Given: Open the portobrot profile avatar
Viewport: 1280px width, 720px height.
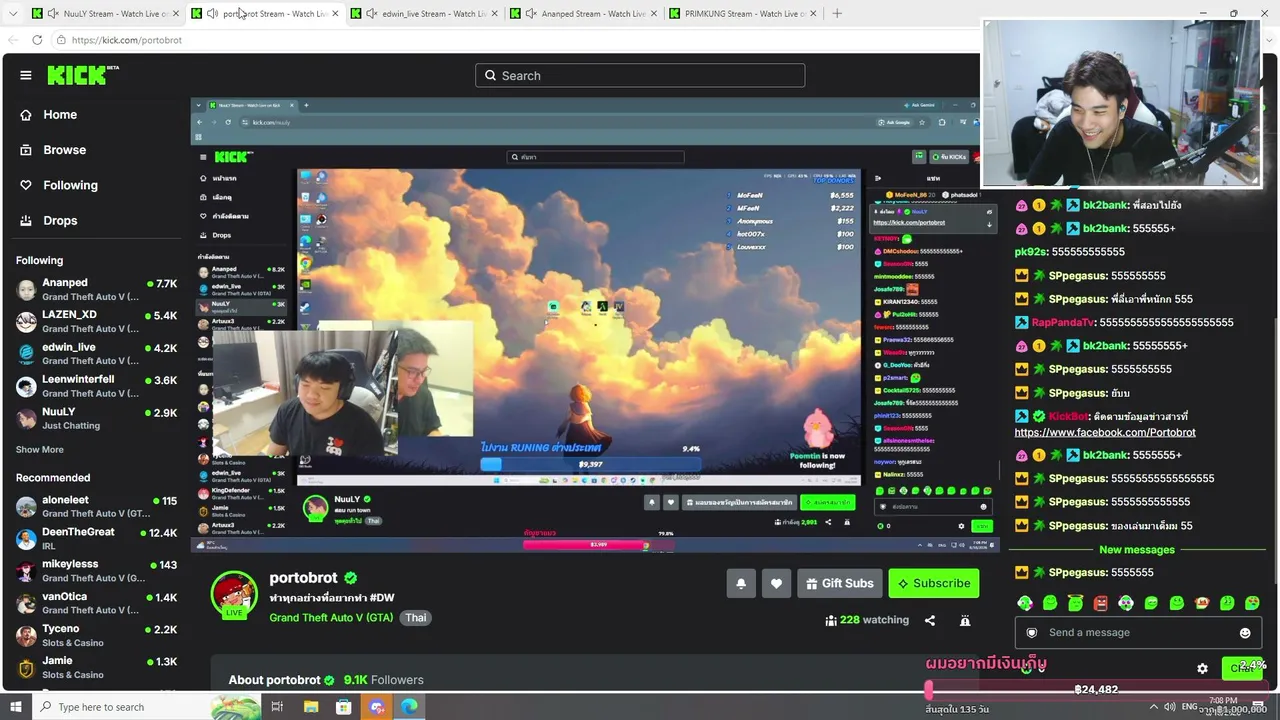Looking at the screenshot, I should 234,594.
